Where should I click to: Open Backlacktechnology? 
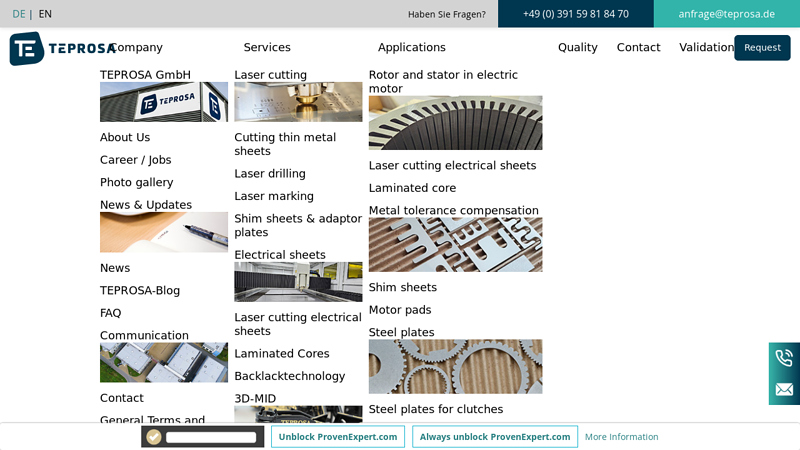pyautogui.click(x=290, y=376)
